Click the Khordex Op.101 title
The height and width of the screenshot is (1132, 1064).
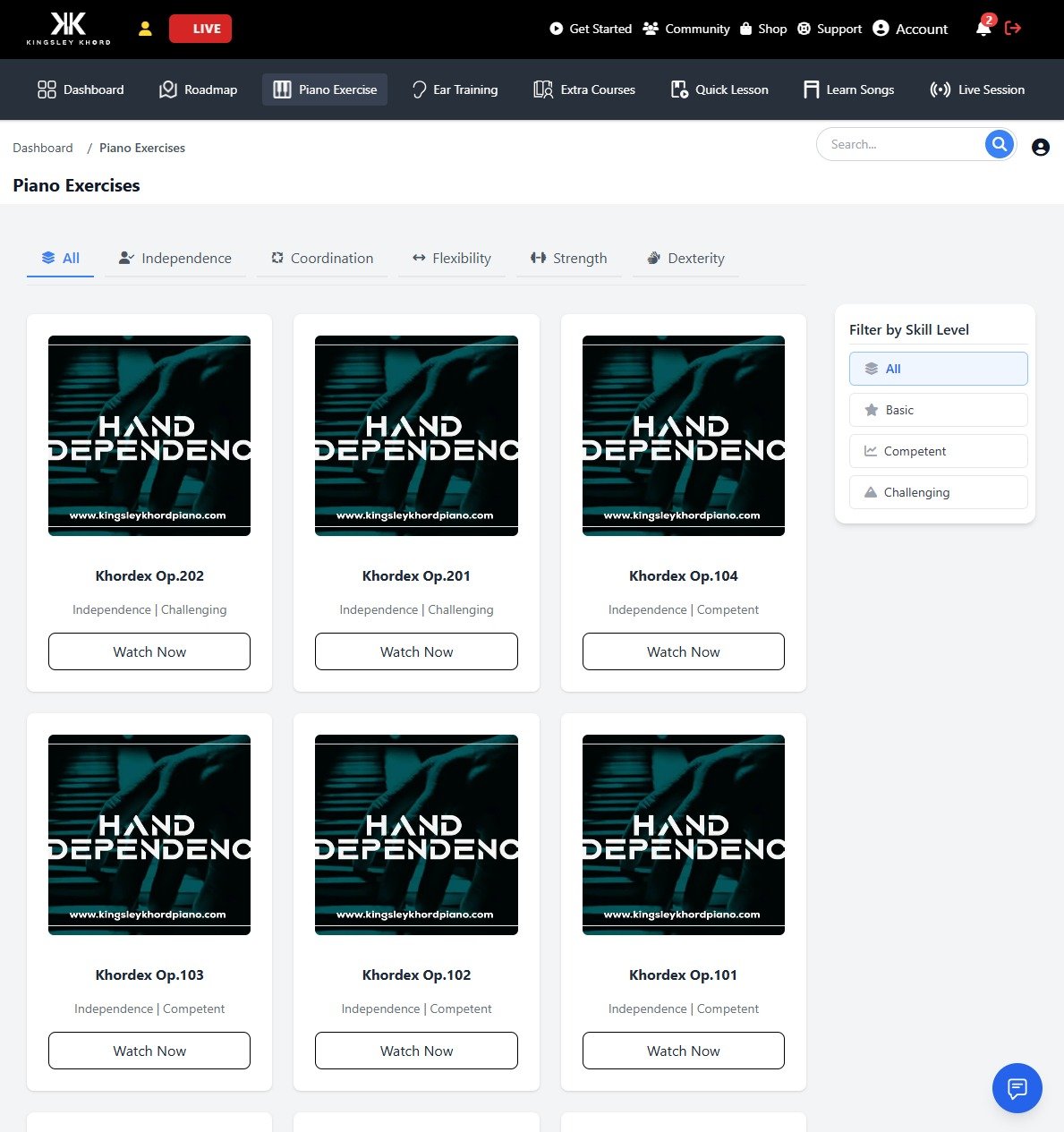click(x=684, y=975)
